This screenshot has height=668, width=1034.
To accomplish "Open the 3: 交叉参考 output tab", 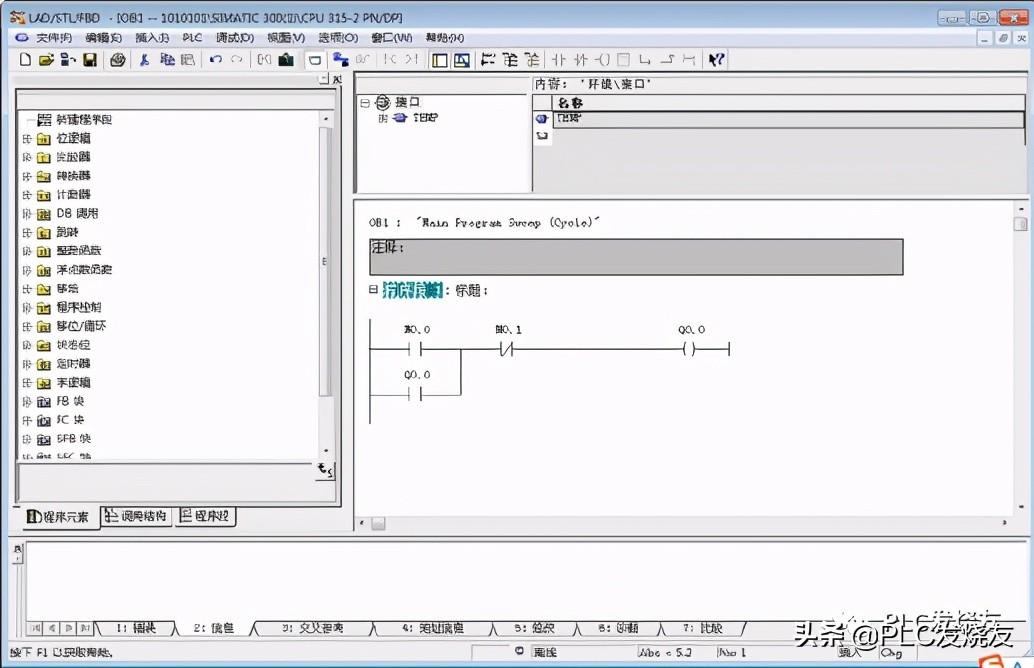I will pos(312,628).
